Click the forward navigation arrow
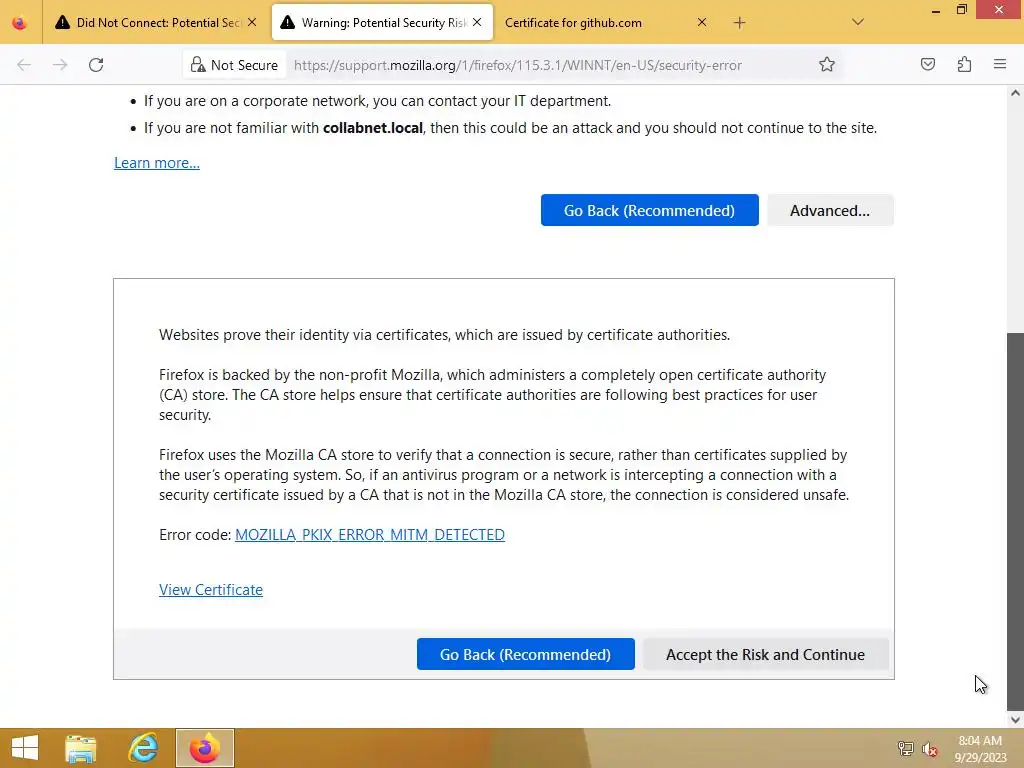Image resolution: width=1024 pixels, height=768 pixels. click(x=60, y=65)
